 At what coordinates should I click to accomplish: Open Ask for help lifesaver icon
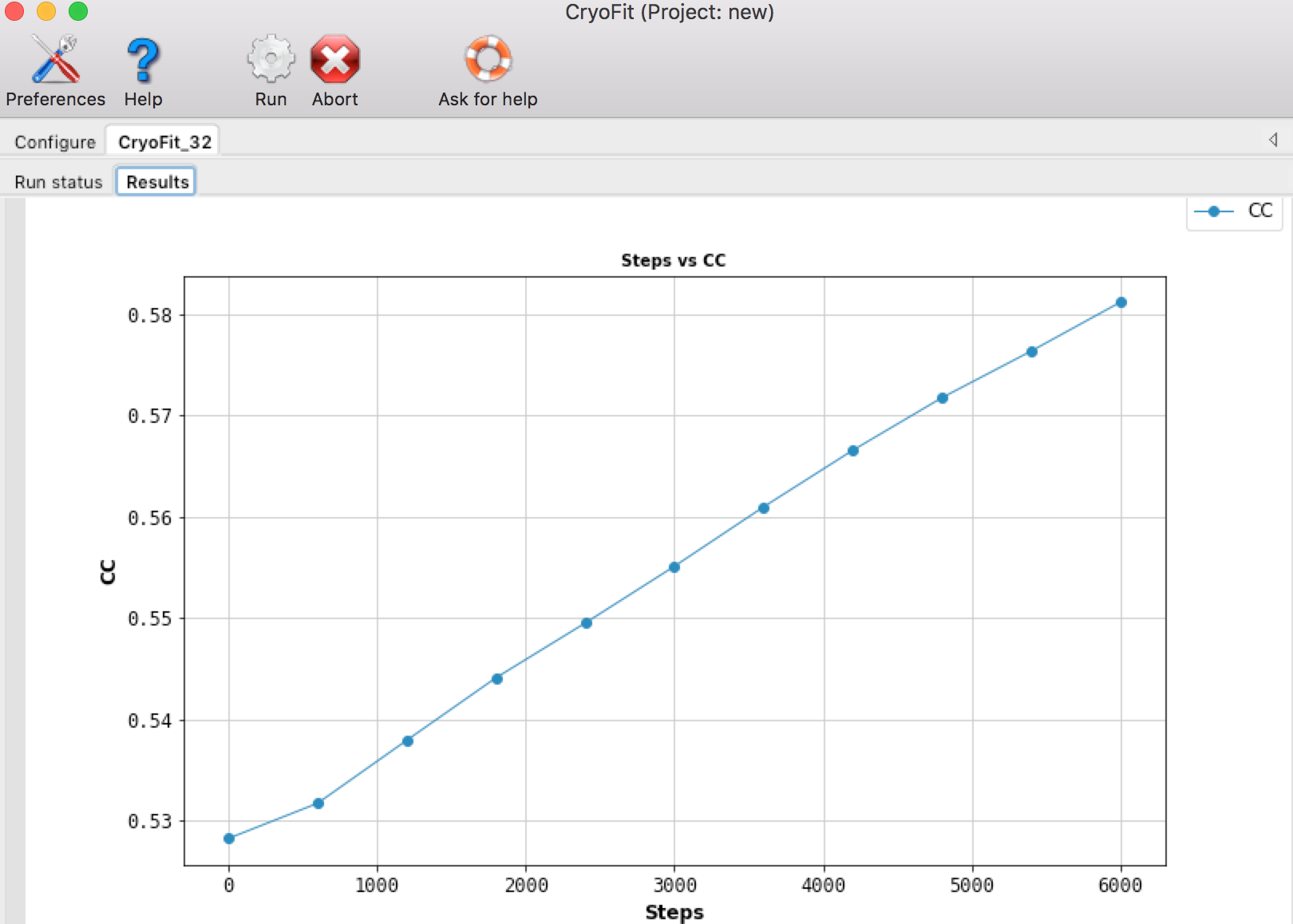tap(488, 57)
